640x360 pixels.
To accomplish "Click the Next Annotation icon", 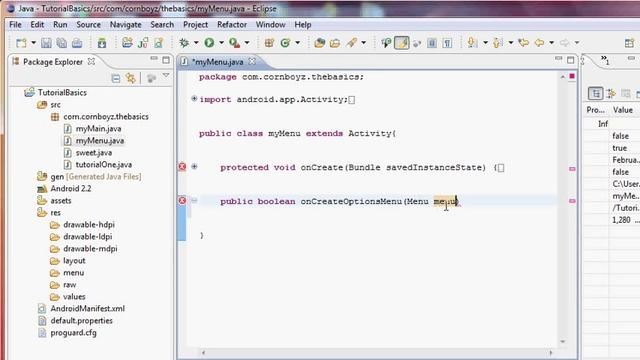I will [473, 42].
